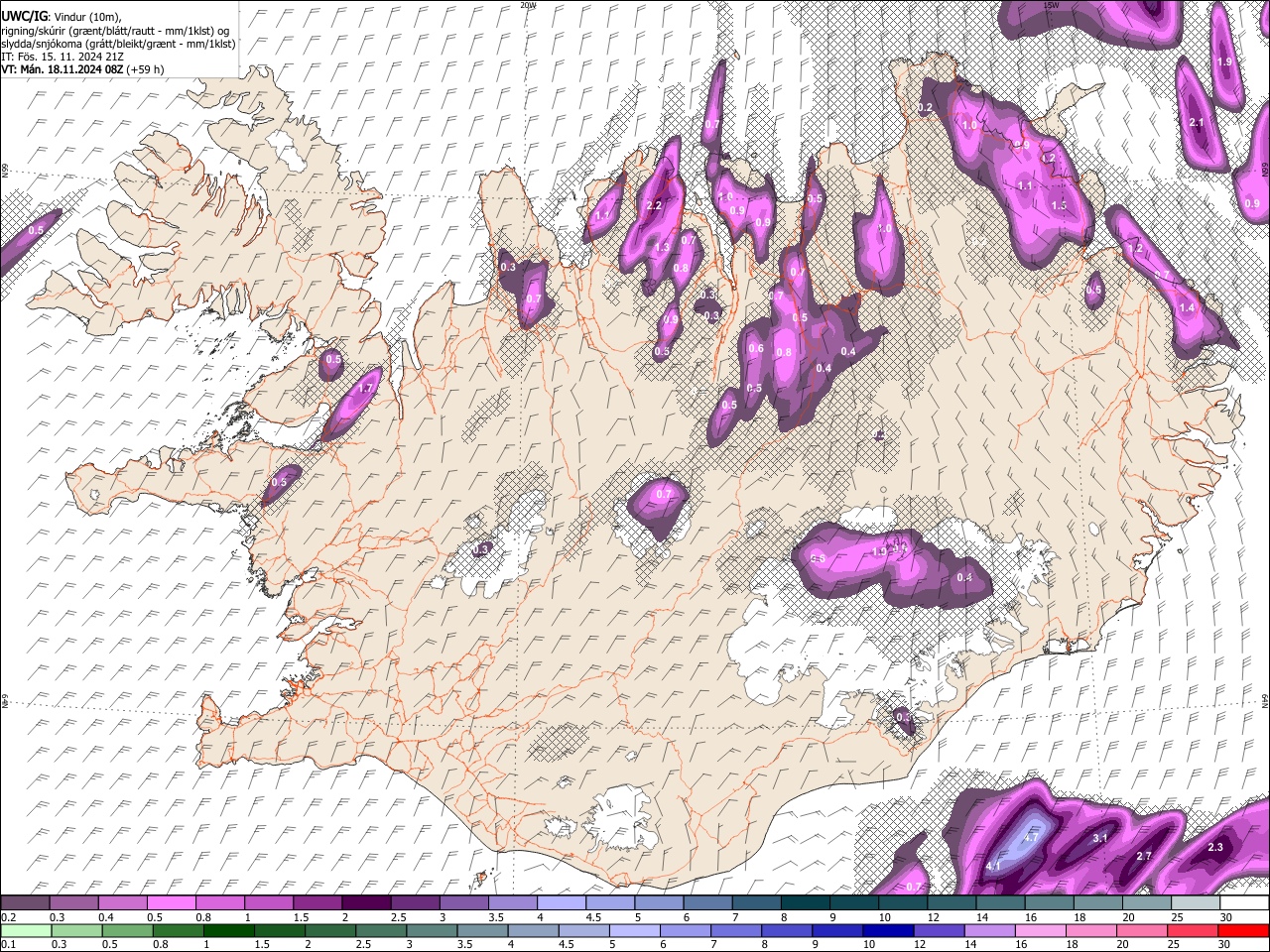Click the 2.3 value on the map
The image size is (1270, 952).
click(1215, 847)
